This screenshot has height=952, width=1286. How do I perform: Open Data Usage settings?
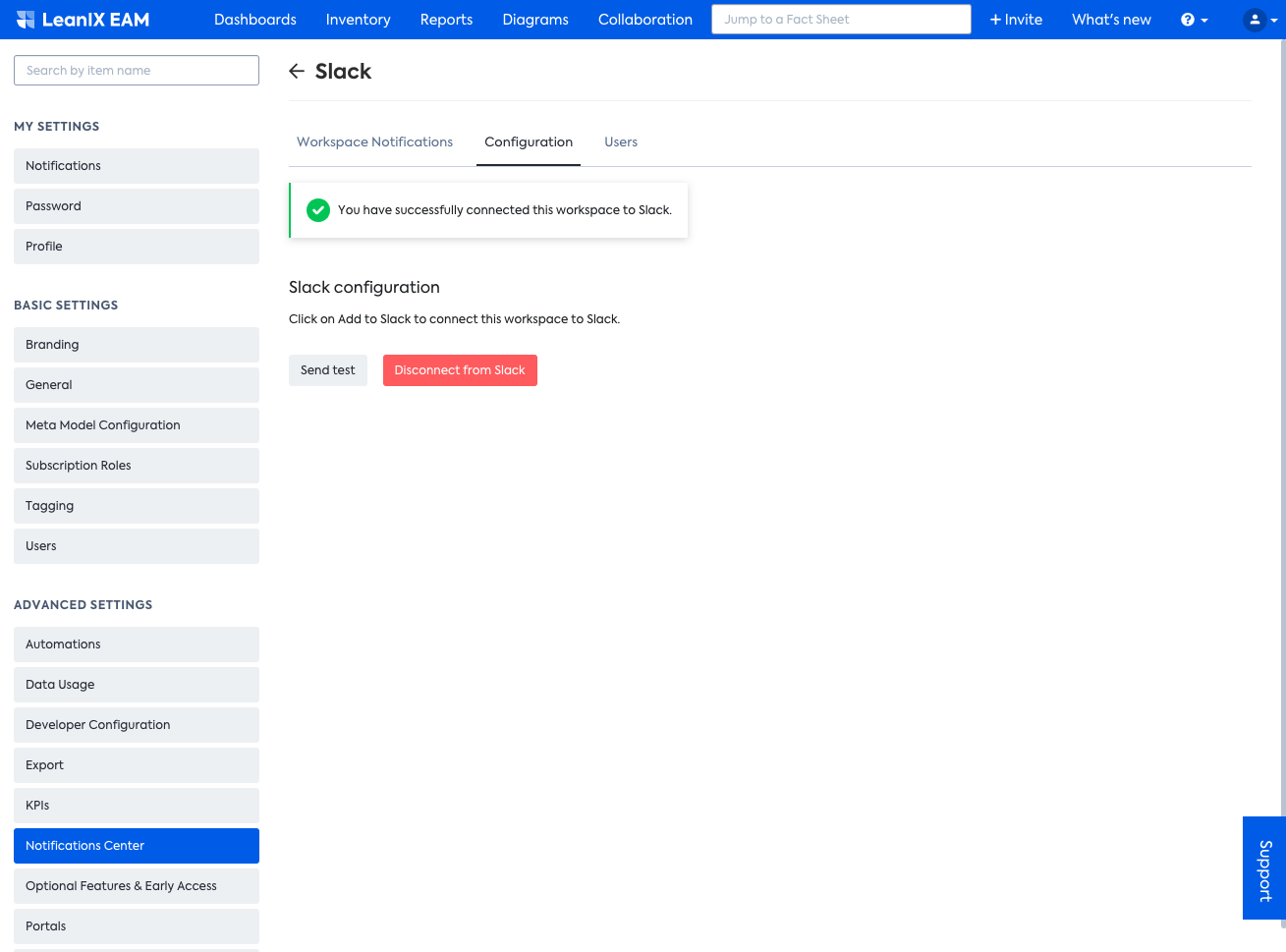pos(137,685)
